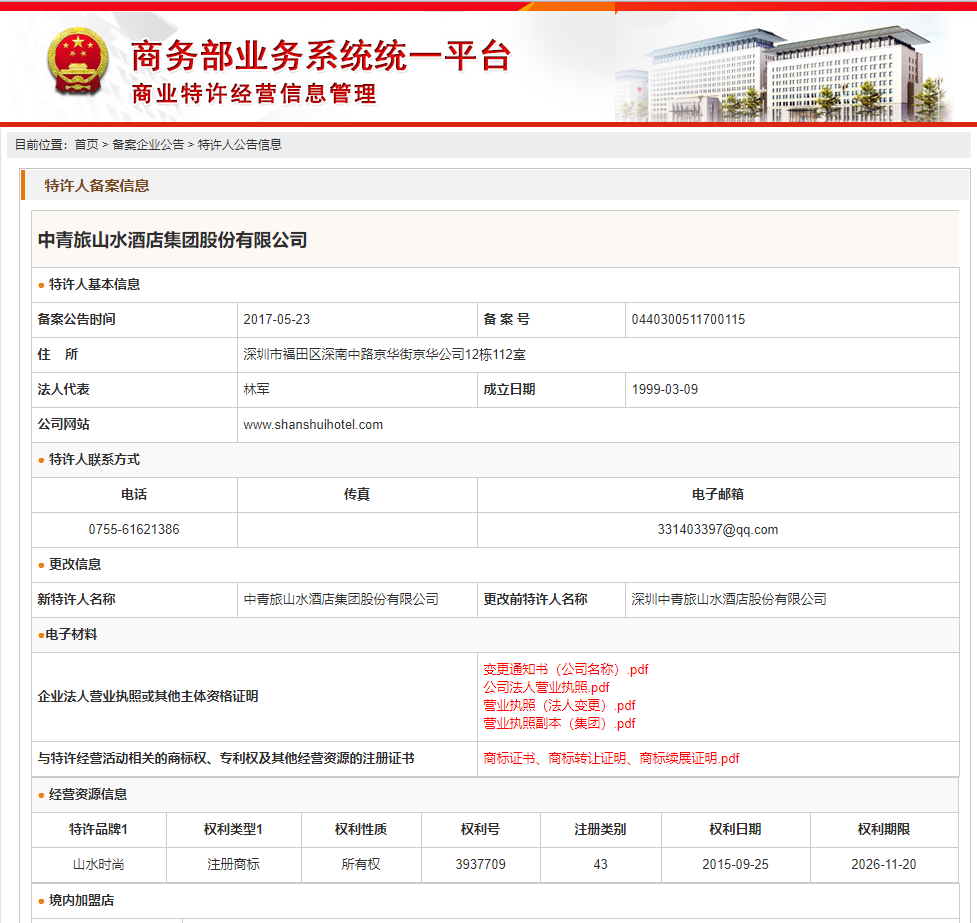Click registration class value 43

(601, 864)
